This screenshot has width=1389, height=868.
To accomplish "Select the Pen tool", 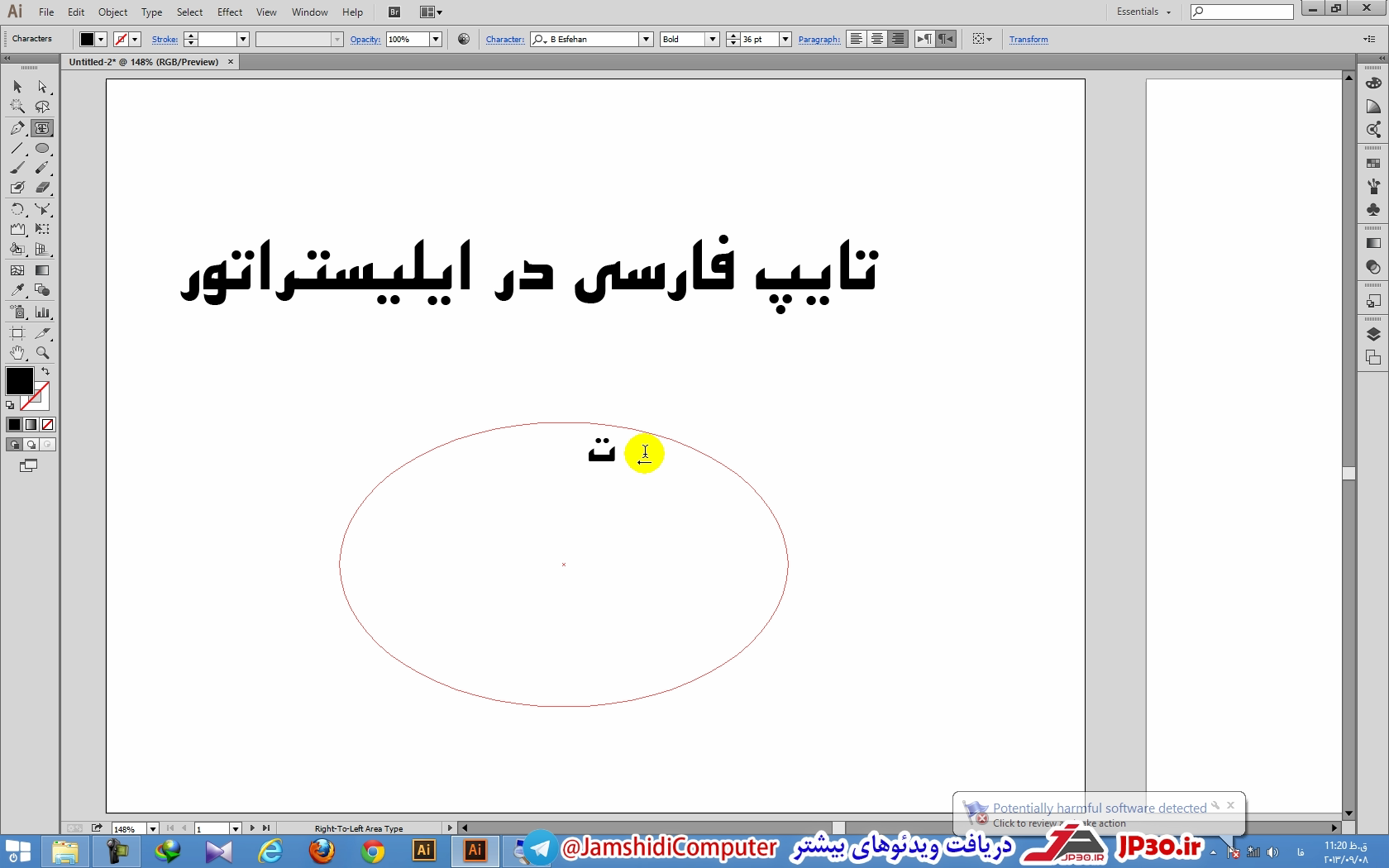I will 17,128.
